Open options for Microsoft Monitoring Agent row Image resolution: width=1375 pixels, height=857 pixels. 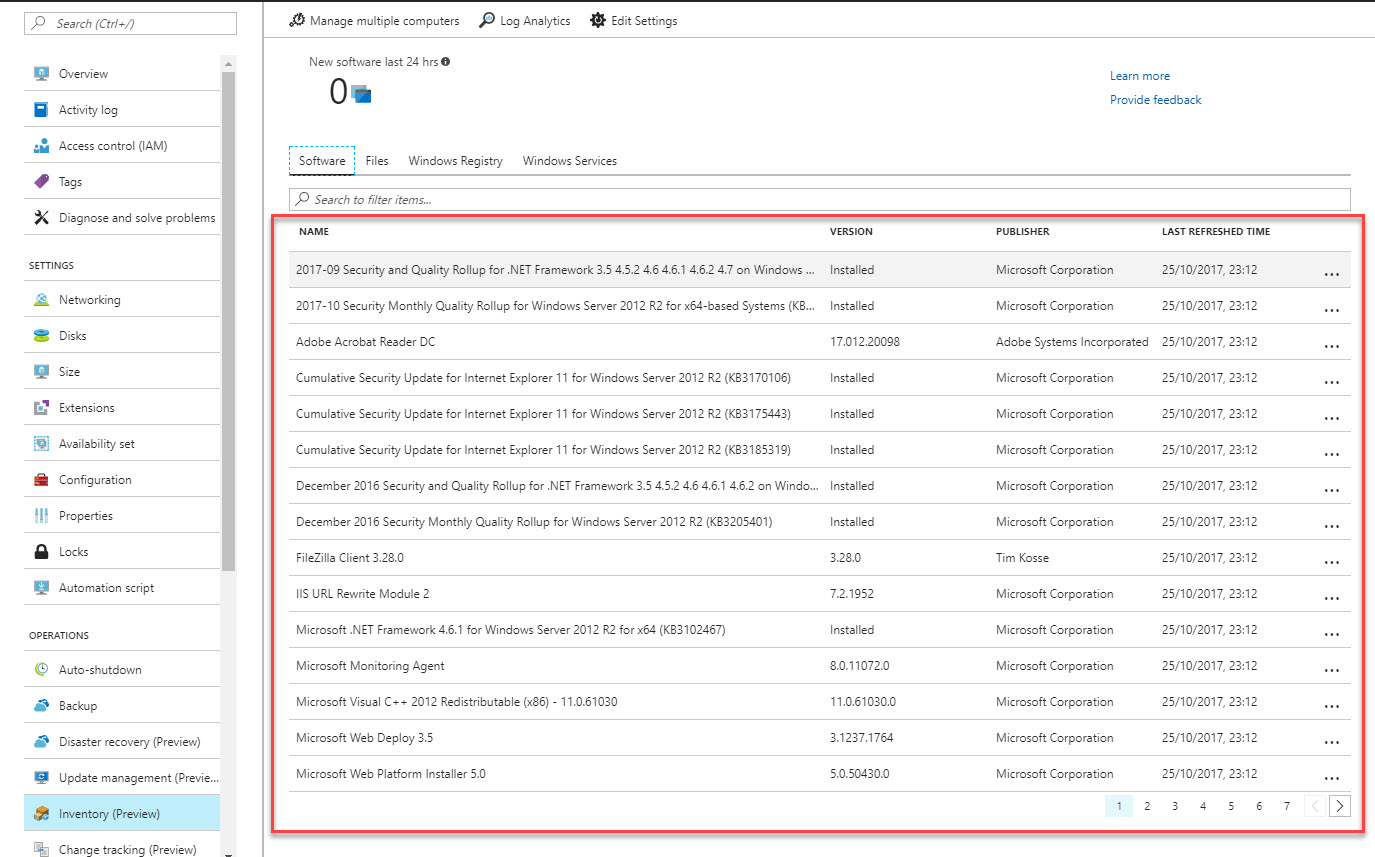click(x=1331, y=669)
